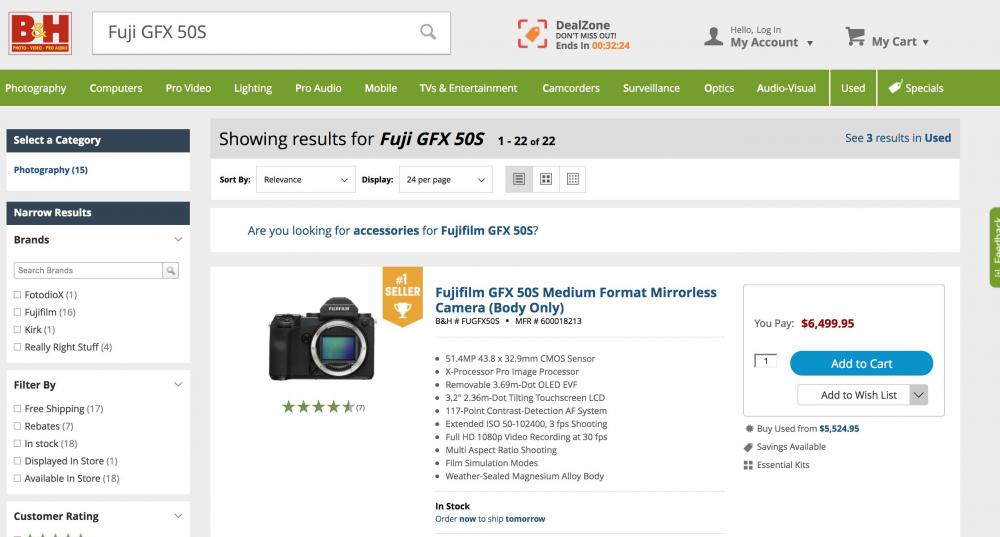Switch to medium grid view icon

[x=546, y=179]
